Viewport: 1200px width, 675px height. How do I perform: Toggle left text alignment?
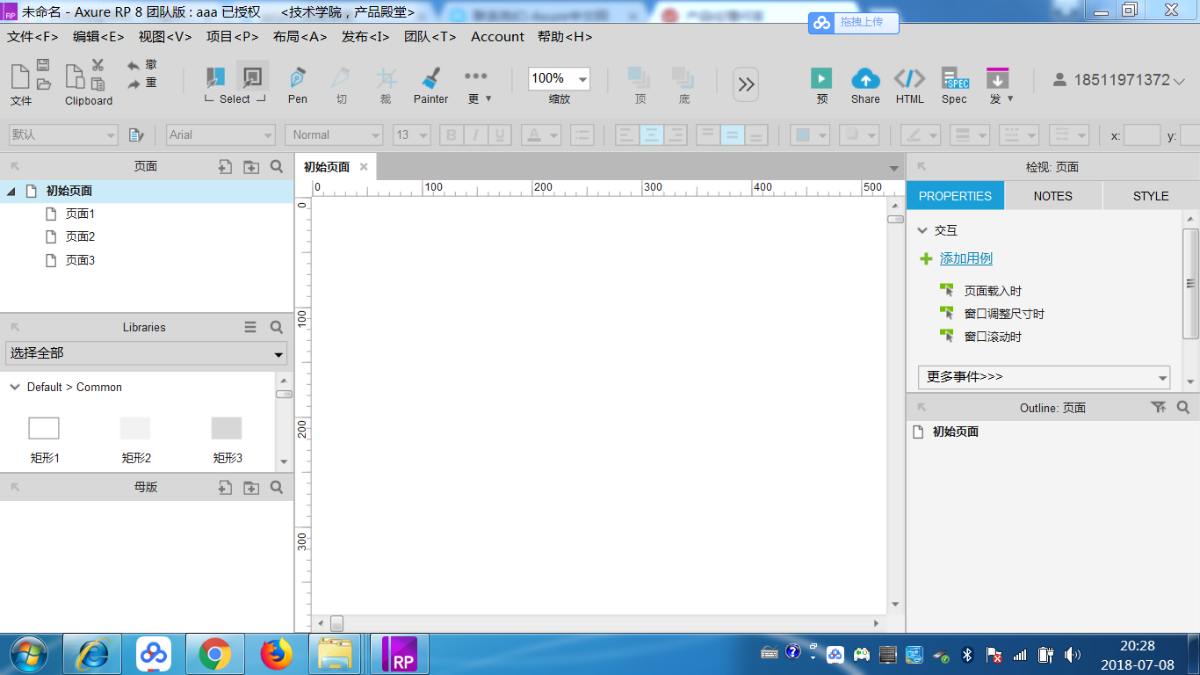pos(628,135)
